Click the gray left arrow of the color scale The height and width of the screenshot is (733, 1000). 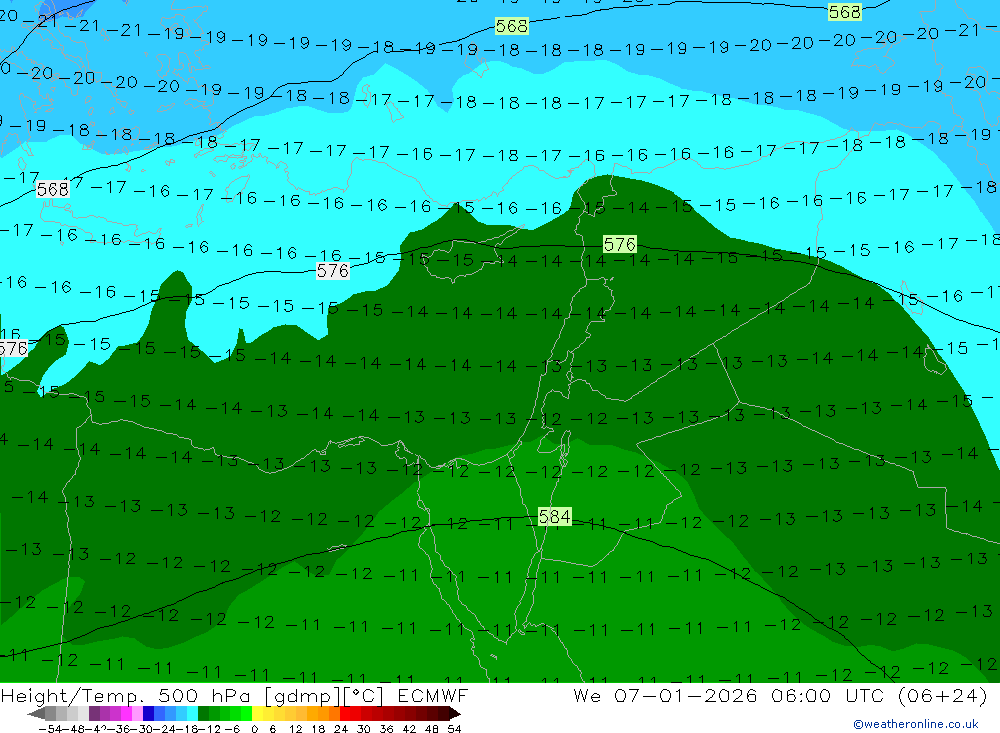36,713
